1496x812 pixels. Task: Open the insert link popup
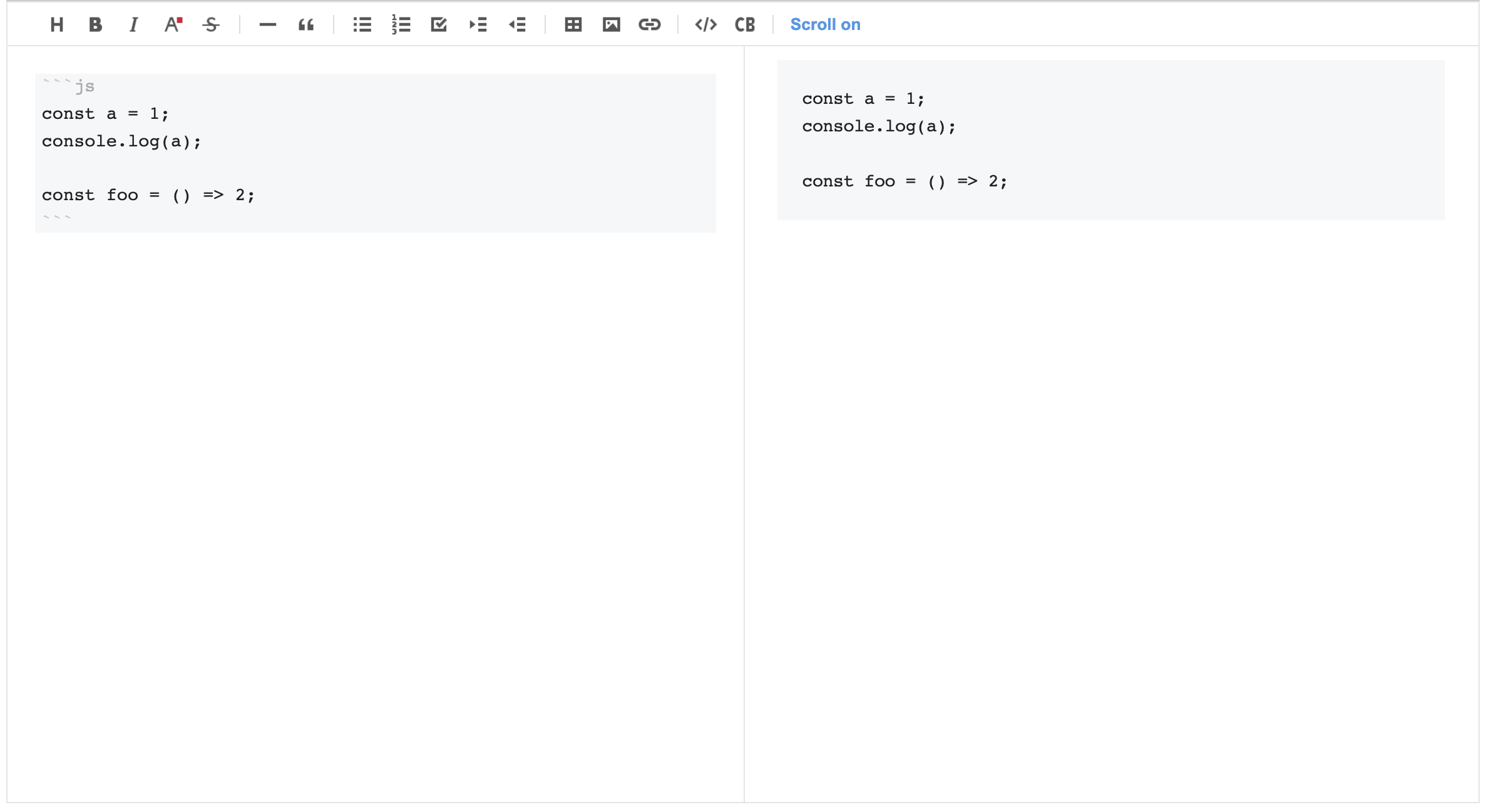click(x=650, y=25)
